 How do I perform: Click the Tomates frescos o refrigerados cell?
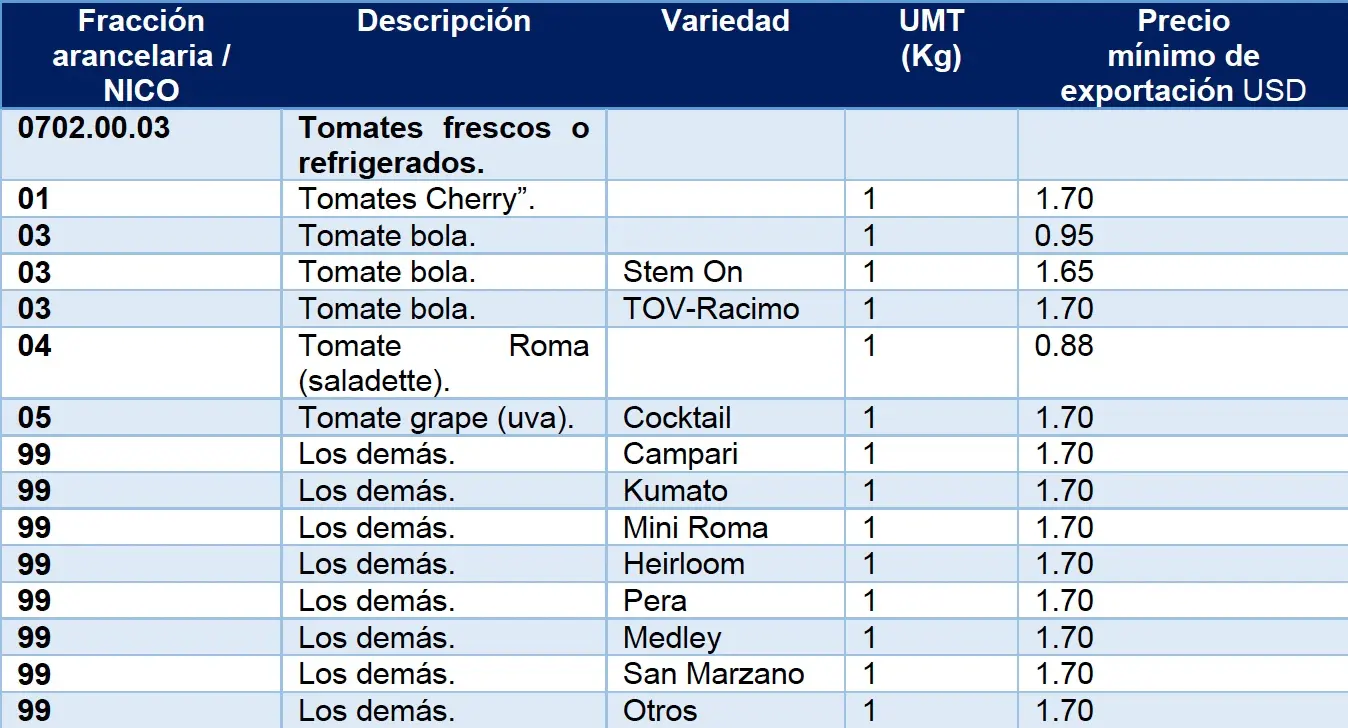pyautogui.click(x=444, y=145)
